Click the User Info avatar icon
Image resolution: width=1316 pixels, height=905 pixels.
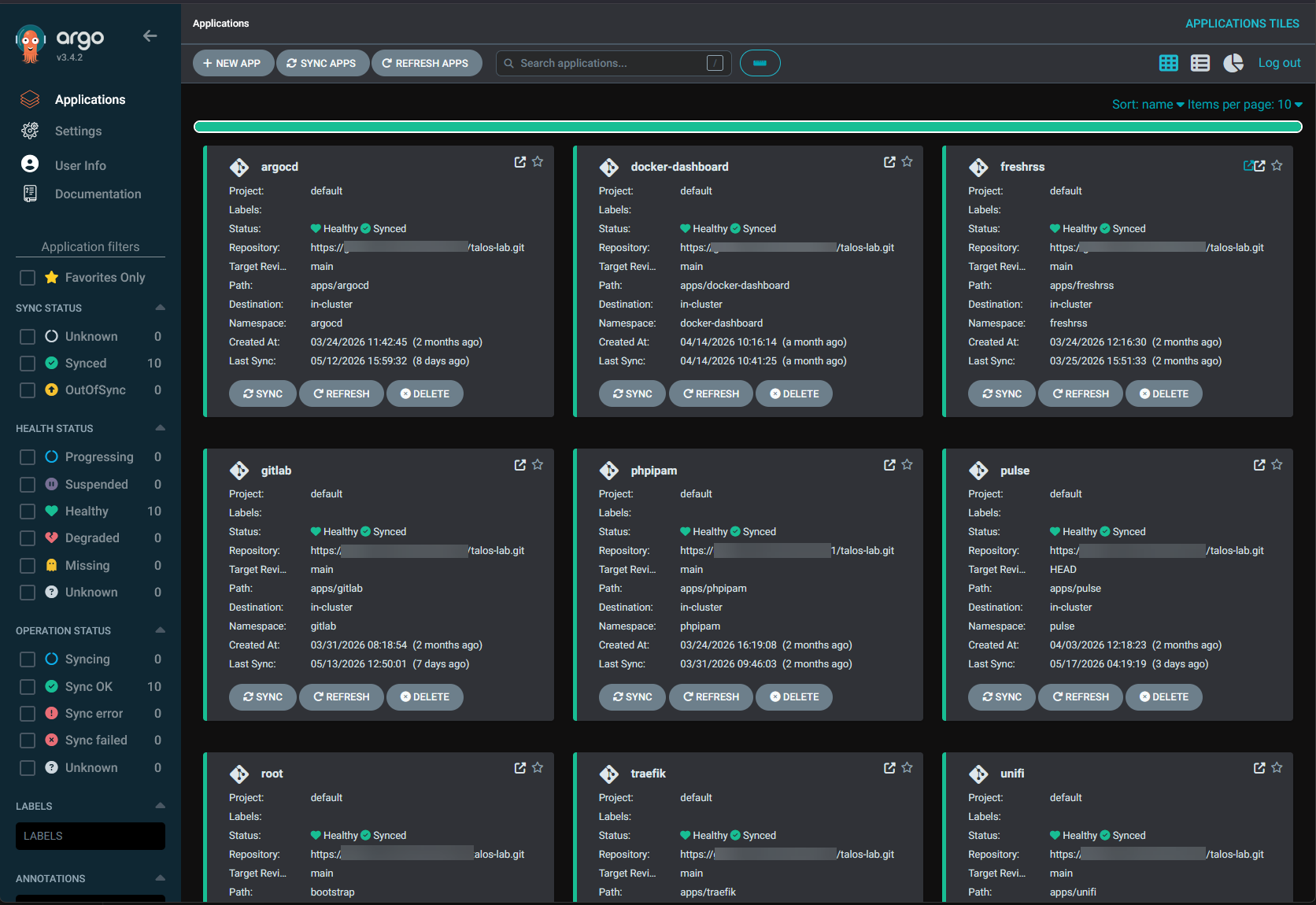point(30,164)
